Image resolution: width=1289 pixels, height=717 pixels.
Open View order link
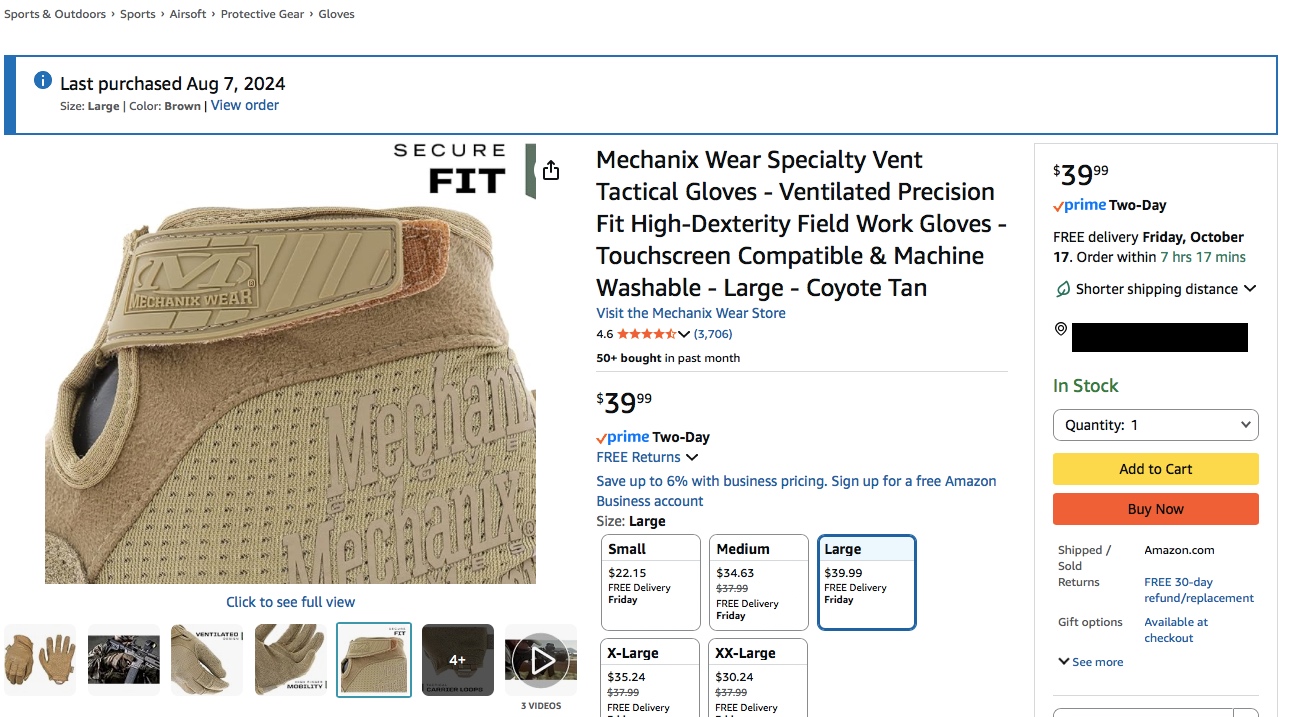[245, 105]
